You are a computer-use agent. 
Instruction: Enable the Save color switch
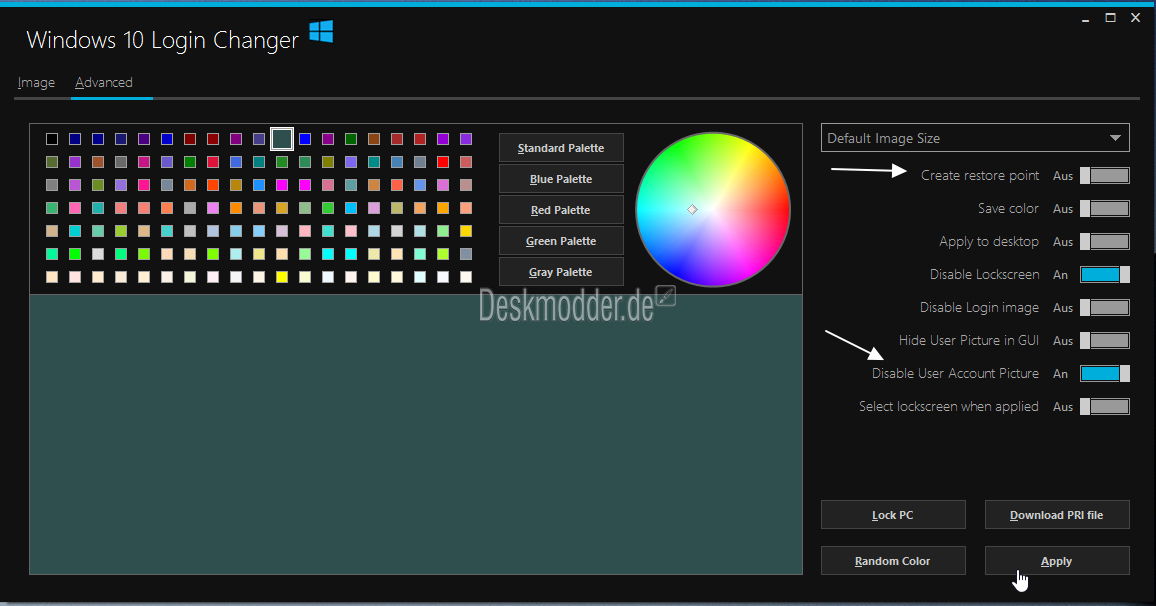pyautogui.click(x=1104, y=209)
